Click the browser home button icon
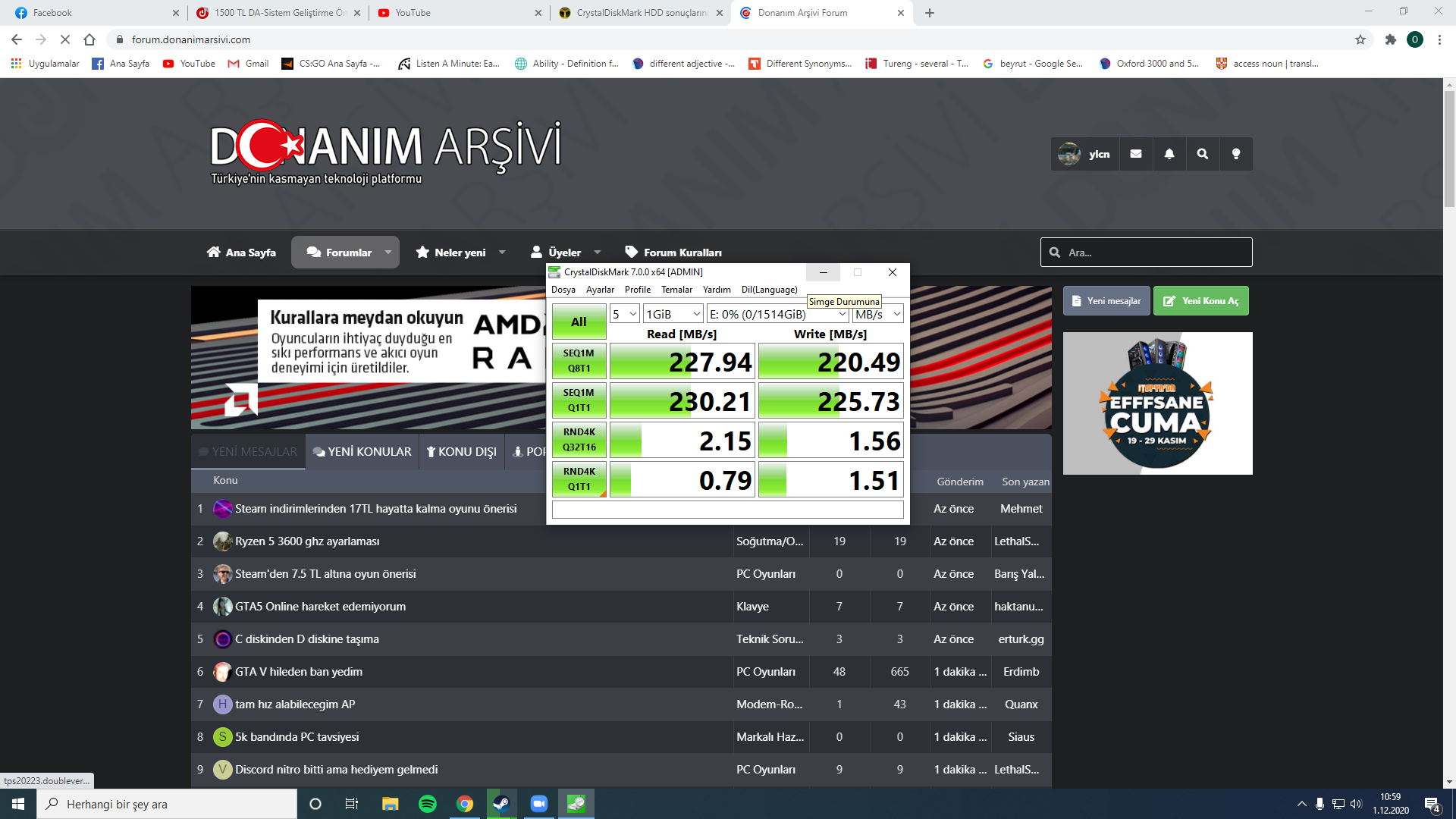The height and width of the screenshot is (819, 1456). [x=89, y=39]
